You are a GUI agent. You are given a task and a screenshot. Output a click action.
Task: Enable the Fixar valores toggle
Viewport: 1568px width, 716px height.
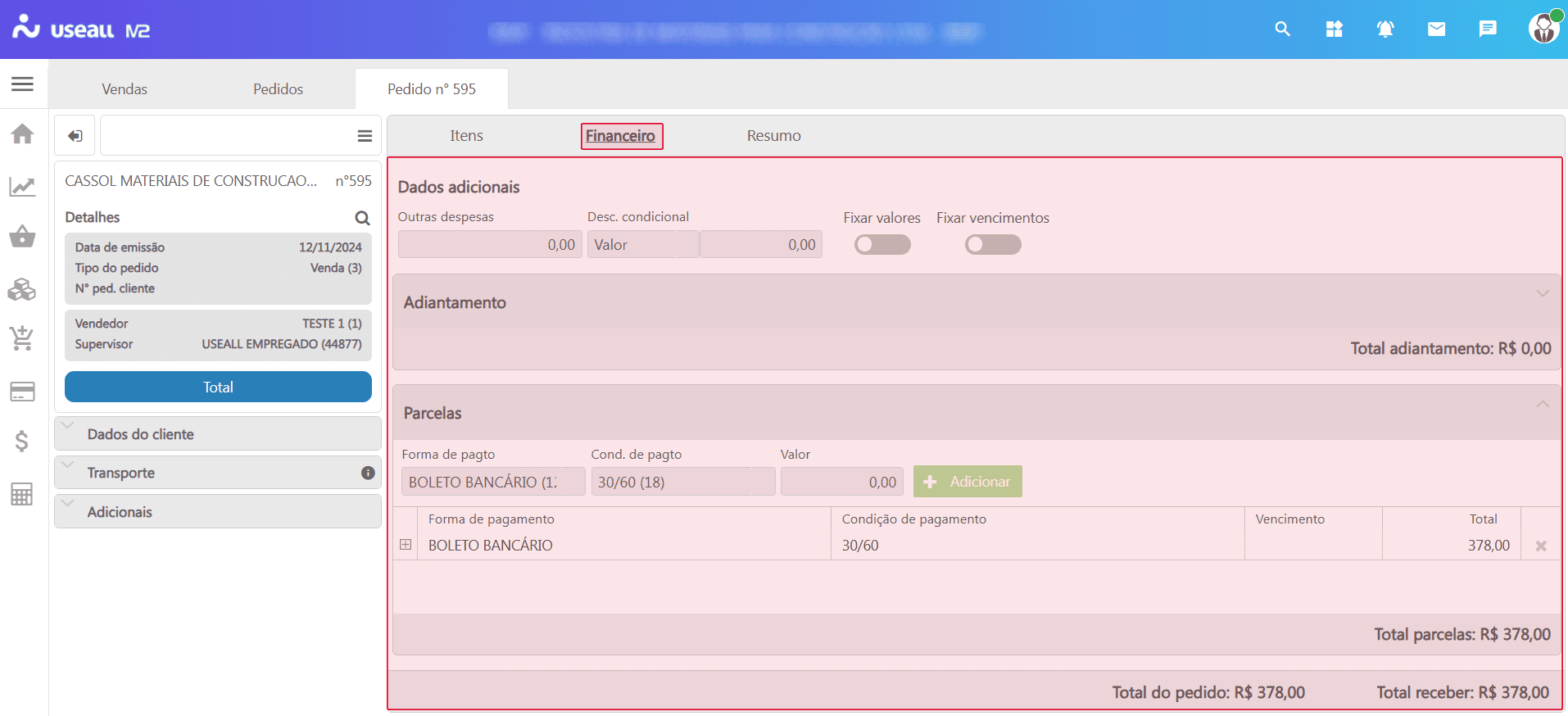pos(881,245)
